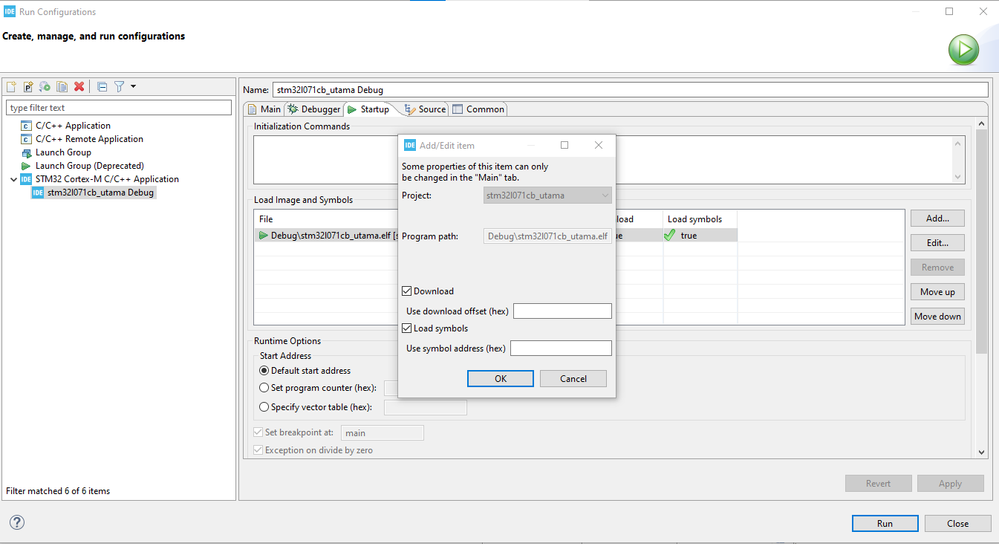Click large green Run icon top right
This screenshot has width=999, height=544.
963,50
